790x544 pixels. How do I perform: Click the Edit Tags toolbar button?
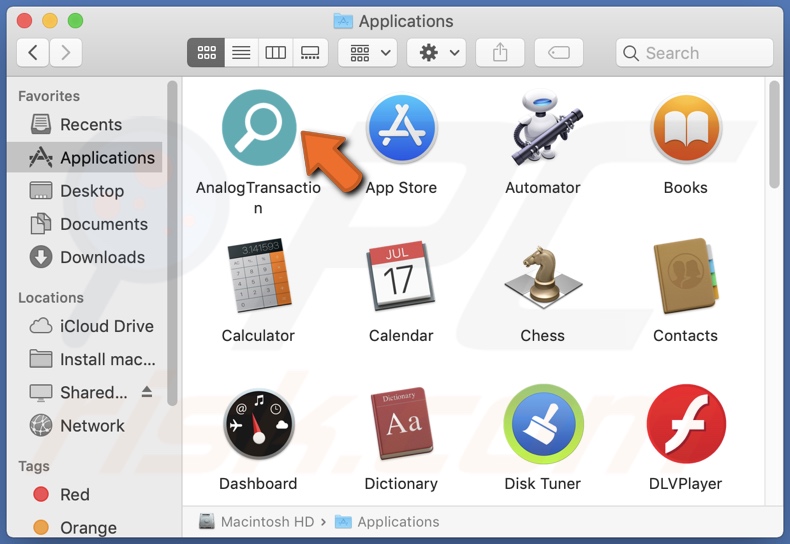pyautogui.click(x=559, y=52)
